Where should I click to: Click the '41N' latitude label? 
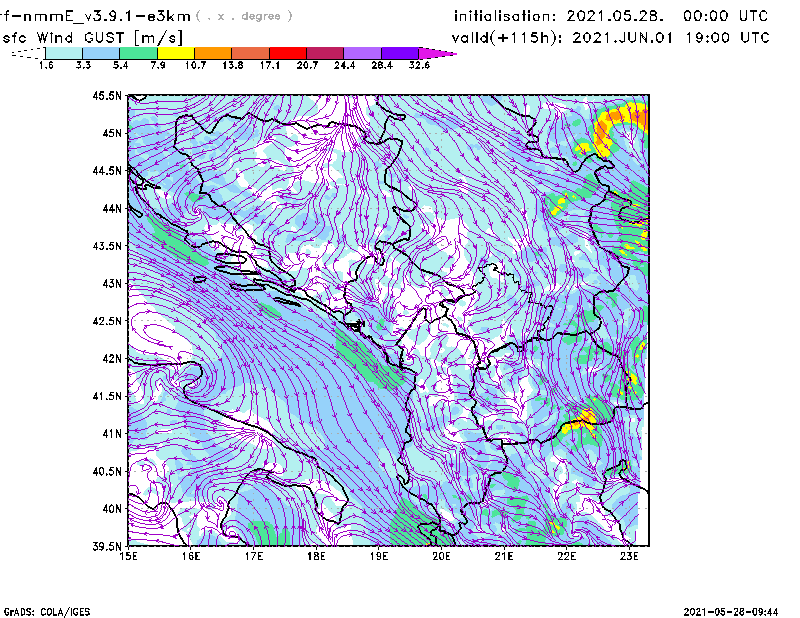coord(112,434)
